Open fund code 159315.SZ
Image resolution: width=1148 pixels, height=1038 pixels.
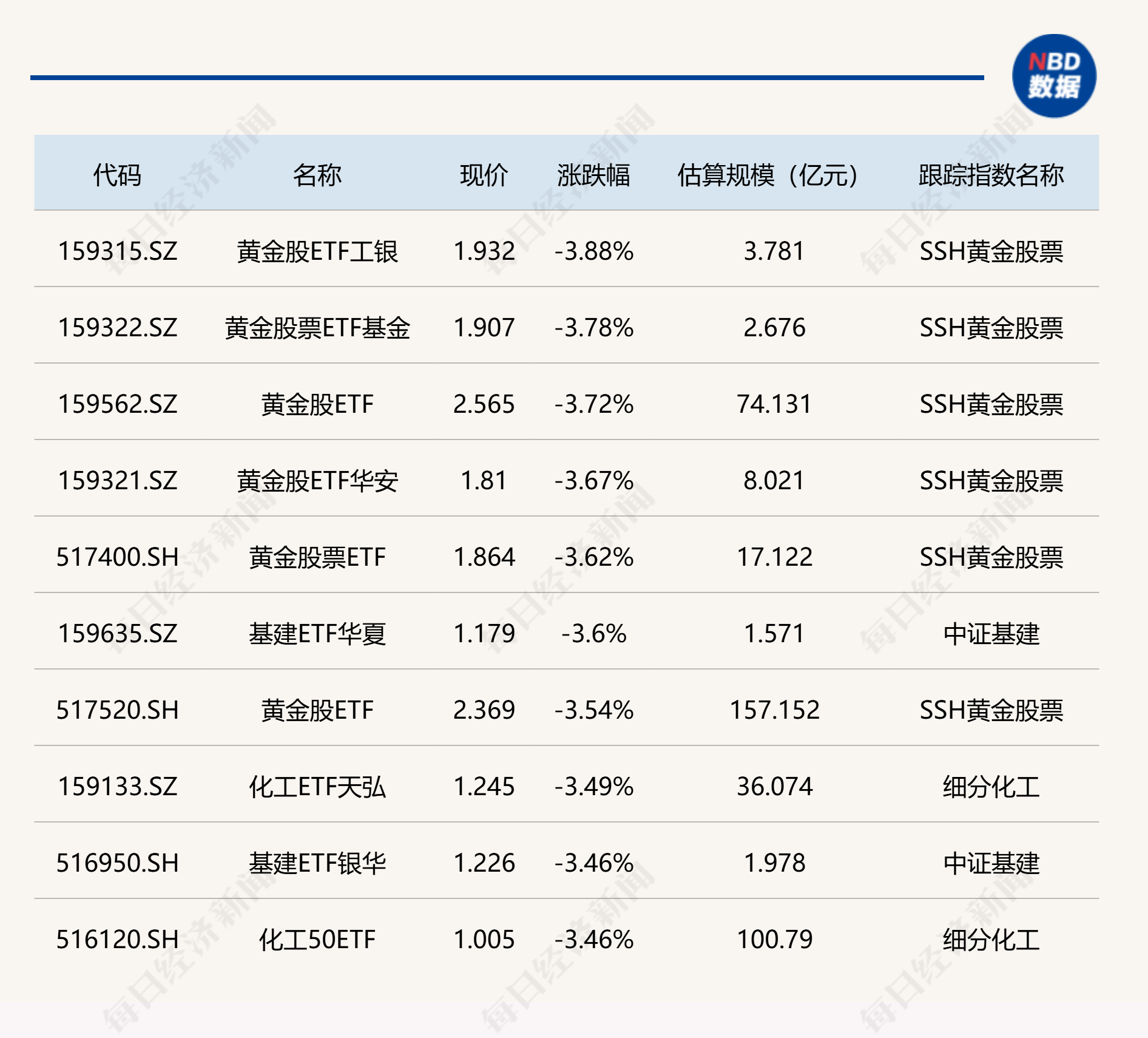[x=118, y=251]
